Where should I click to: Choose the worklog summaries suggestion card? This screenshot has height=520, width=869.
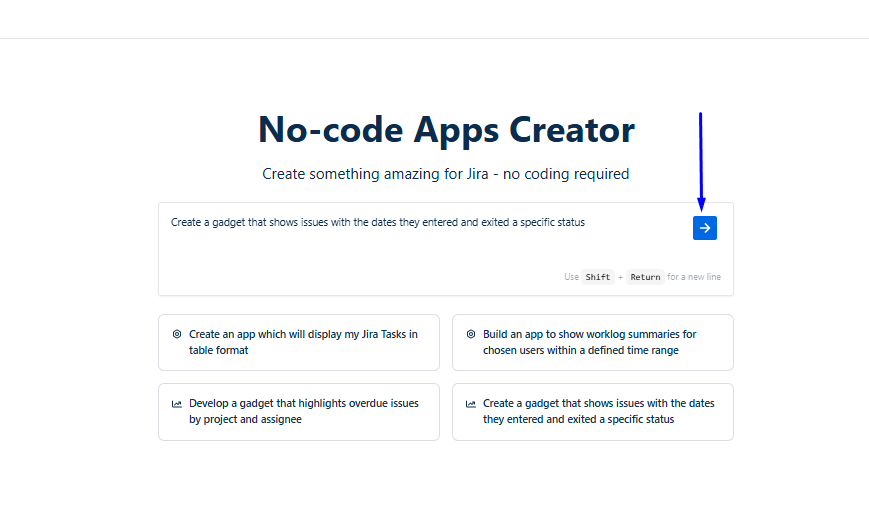(592, 342)
